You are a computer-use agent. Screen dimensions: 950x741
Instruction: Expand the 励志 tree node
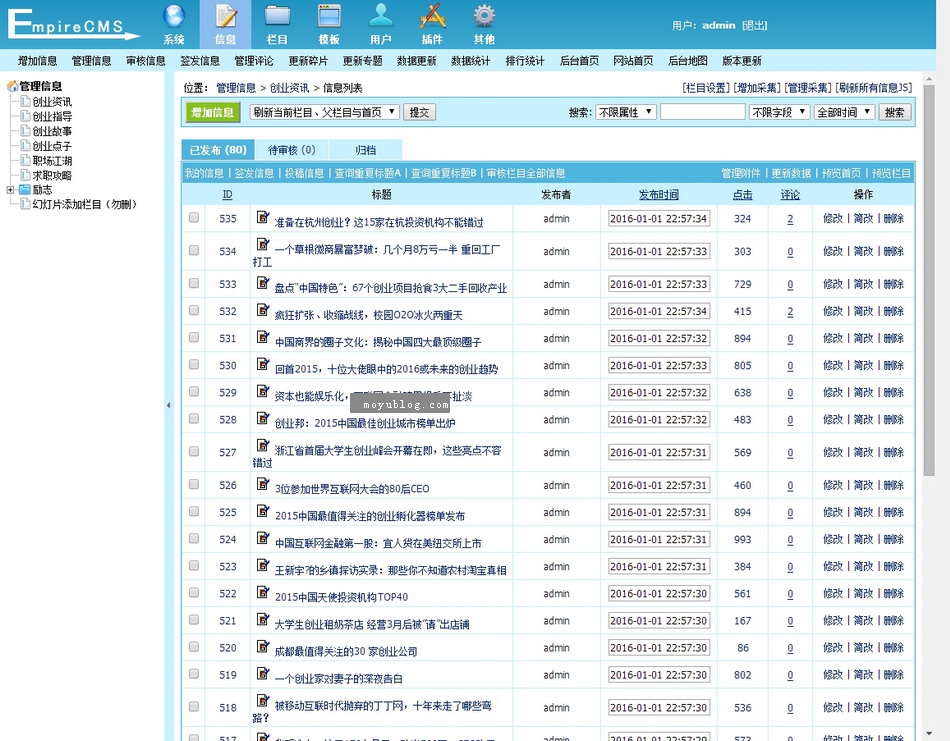tap(10, 190)
